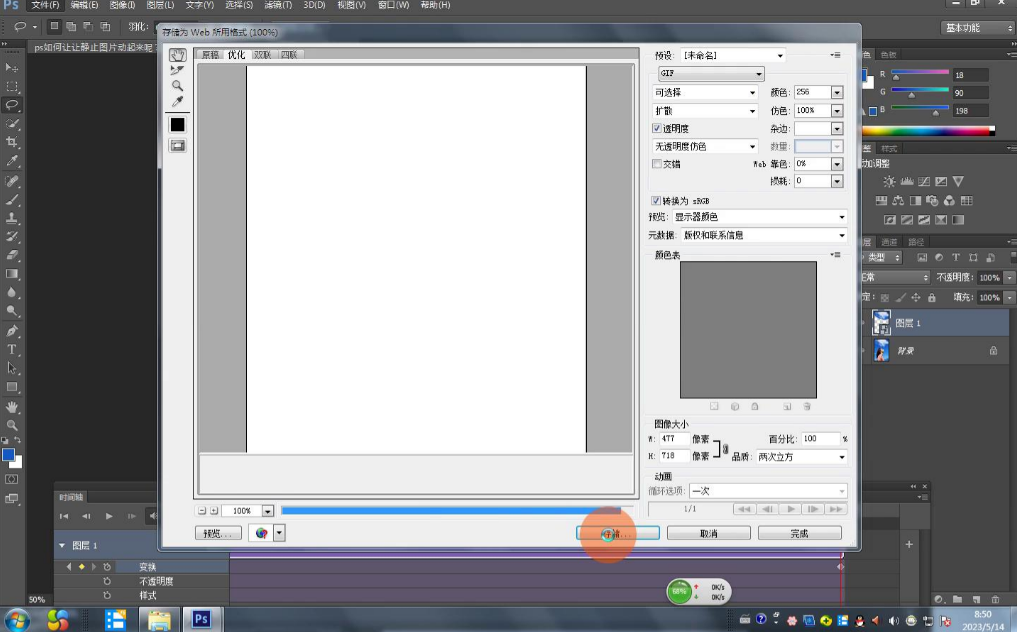Select the Eyedropper tool in Save for Web dialog

click(x=177, y=101)
